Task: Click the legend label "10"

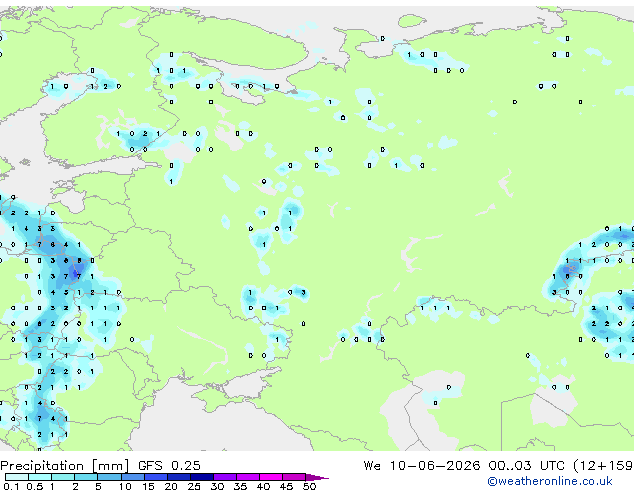Action: pos(125,486)
